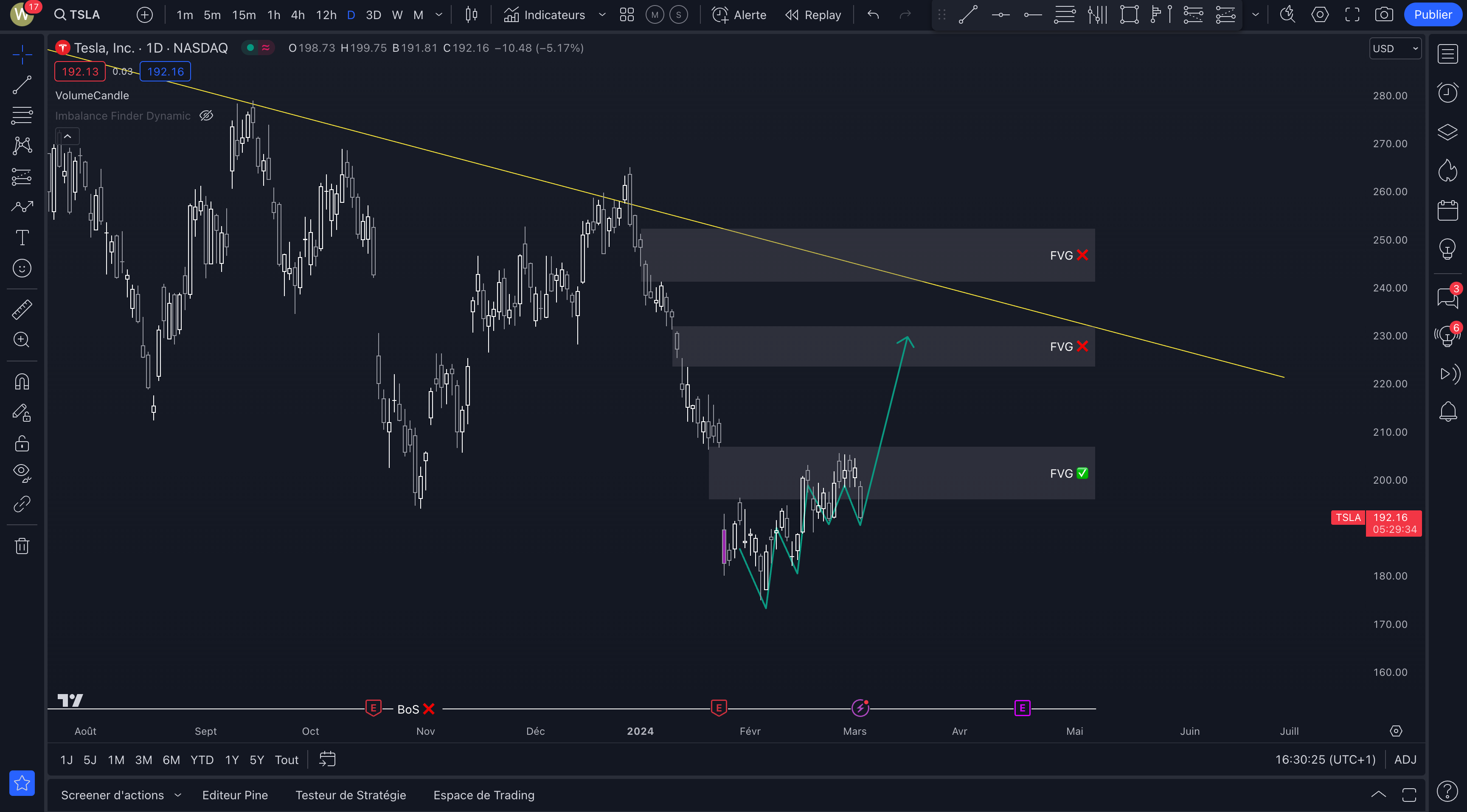Screen dimensions: 1467x812
Task: Expand the indicator templates dropdown arrow
Action: click(602, 15)
